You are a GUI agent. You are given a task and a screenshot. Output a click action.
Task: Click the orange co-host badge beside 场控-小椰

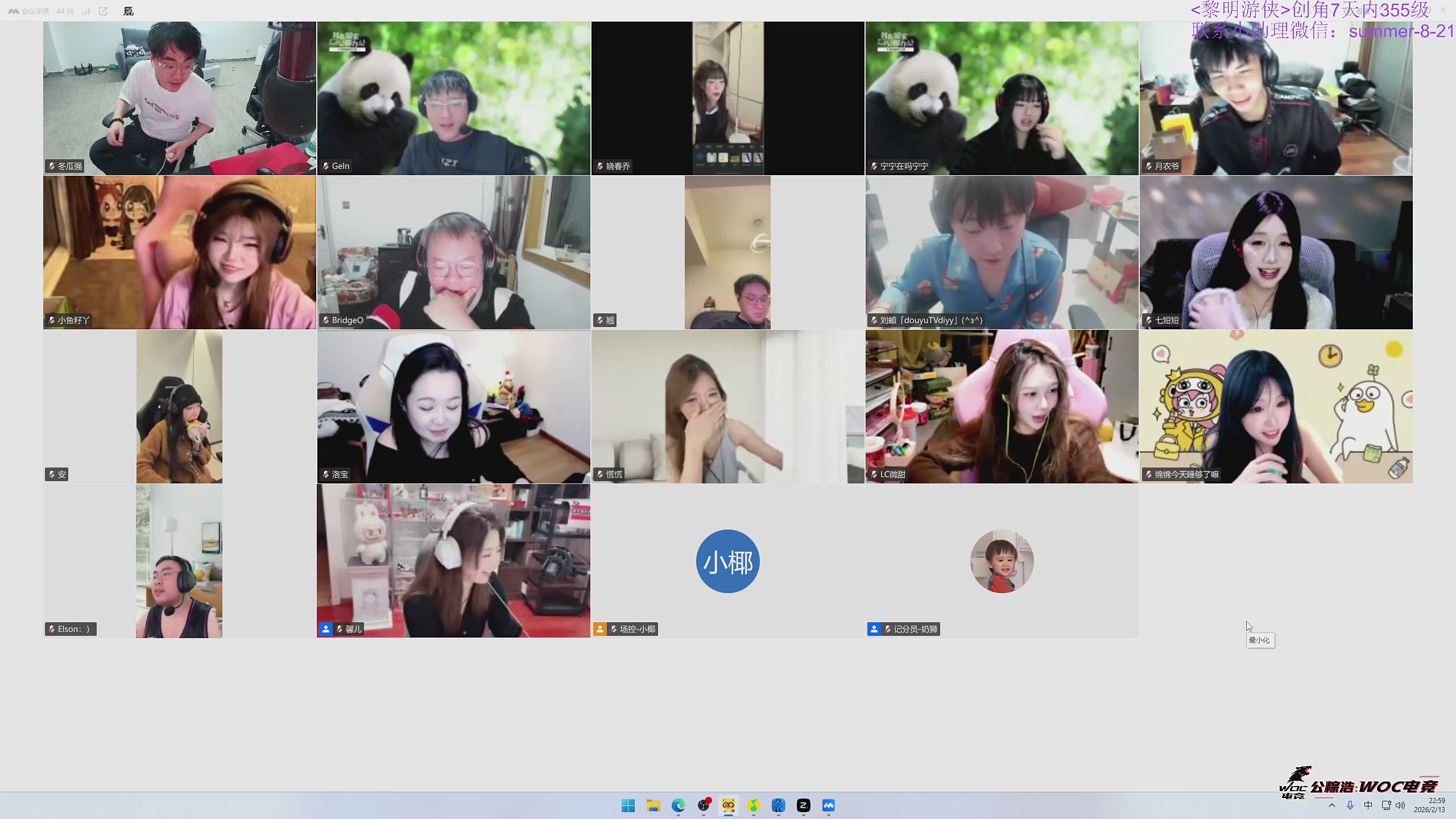(599, 629)
